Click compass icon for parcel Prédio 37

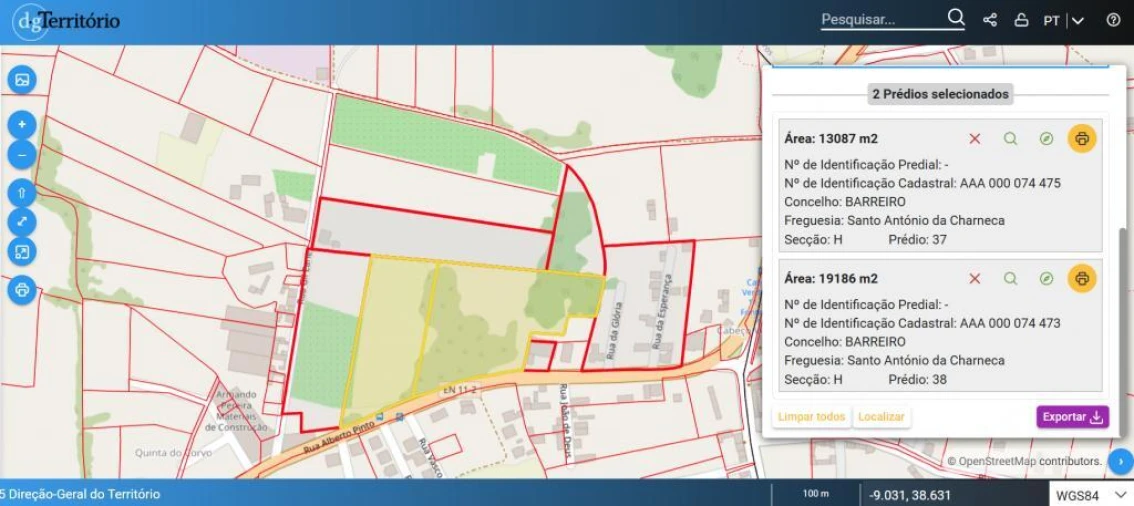tap(1046, 139)
